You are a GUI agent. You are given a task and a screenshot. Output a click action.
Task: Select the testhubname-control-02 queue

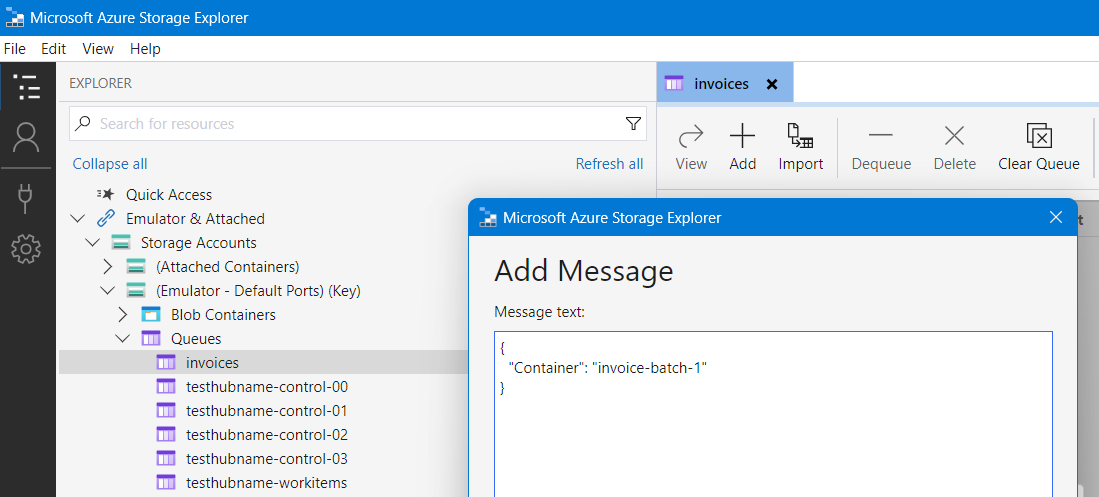click(x=267, y=435)
